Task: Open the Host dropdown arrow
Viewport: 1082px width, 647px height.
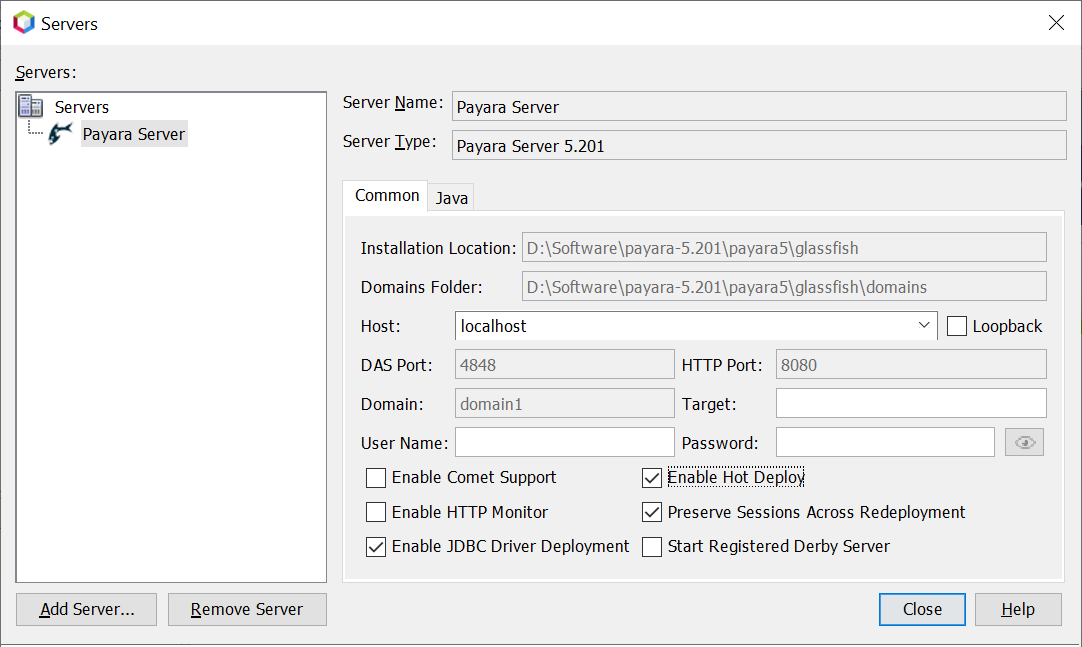Action: 923,326
